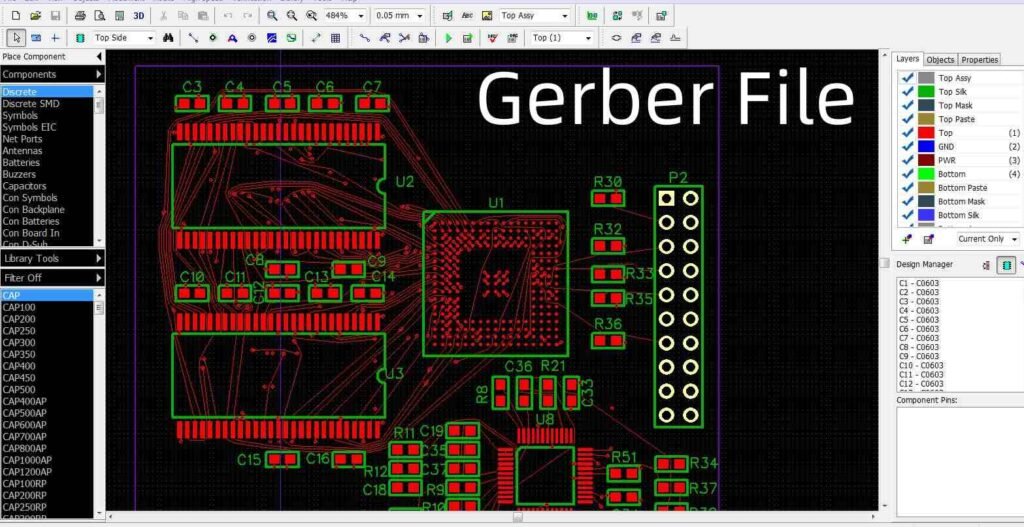Toggle the Bottom Paste layer checkbox

pos(908,188)
